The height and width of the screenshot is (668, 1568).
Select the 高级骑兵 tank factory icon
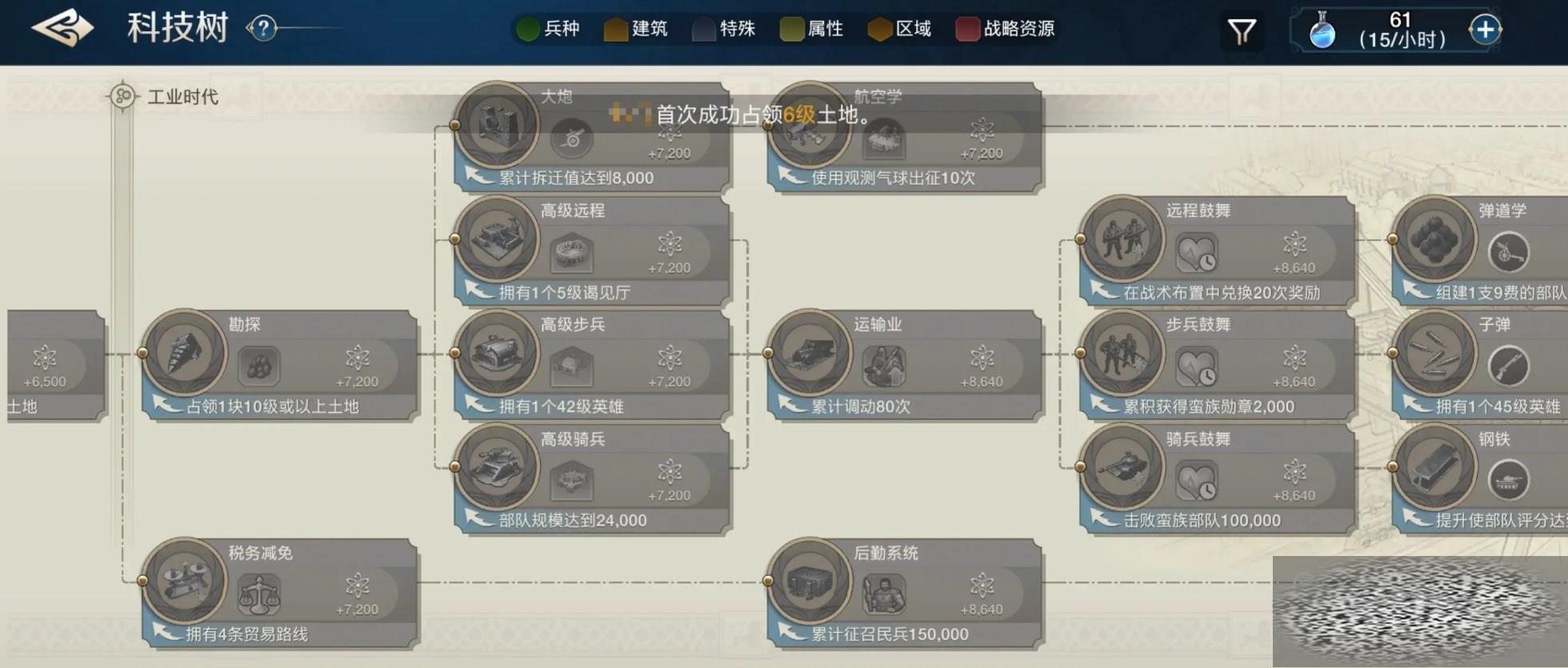point(497,467)
